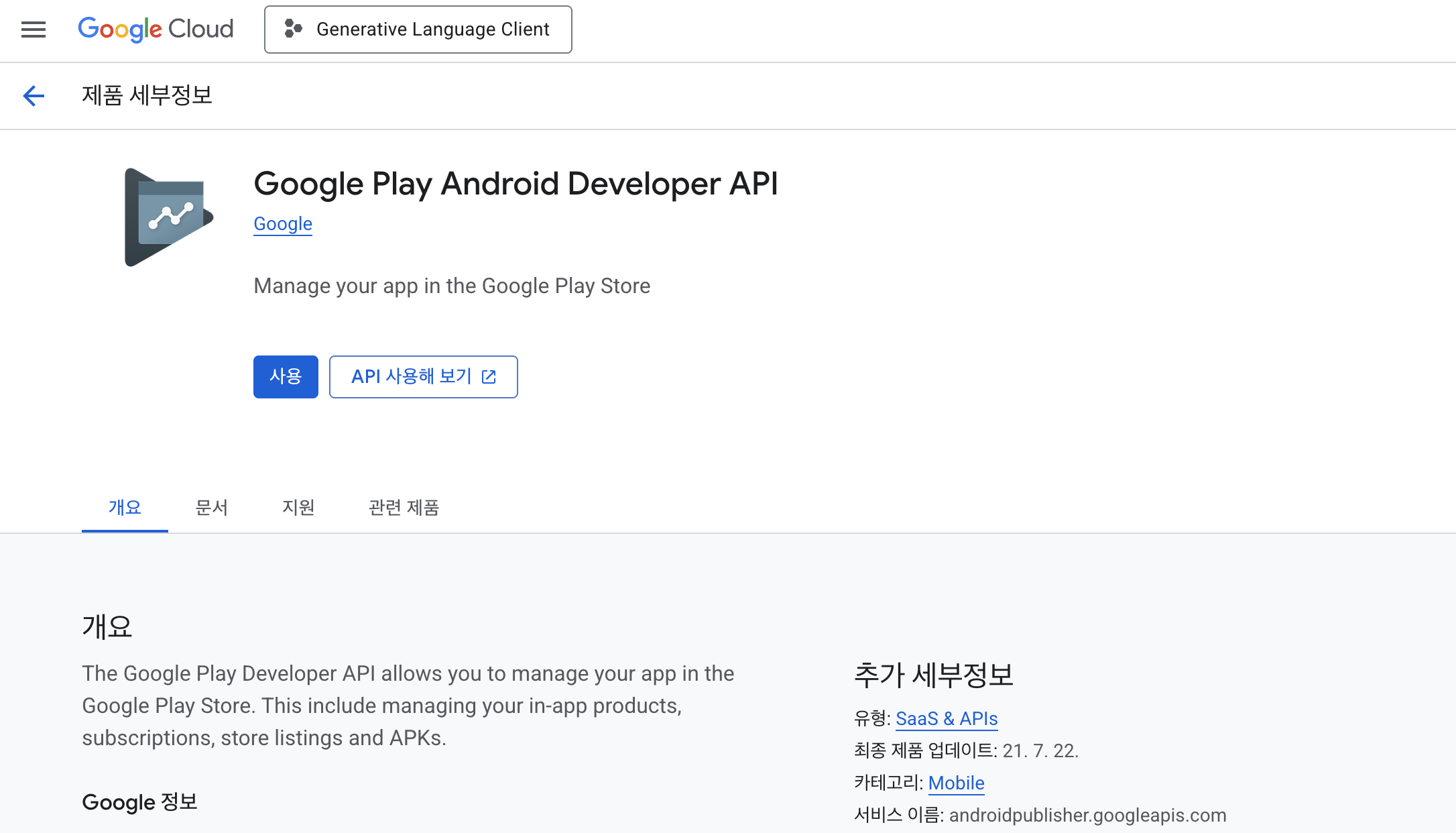Click the Google Cloud logo
This screenshot has width=1456, height=833.
(156, 30)
